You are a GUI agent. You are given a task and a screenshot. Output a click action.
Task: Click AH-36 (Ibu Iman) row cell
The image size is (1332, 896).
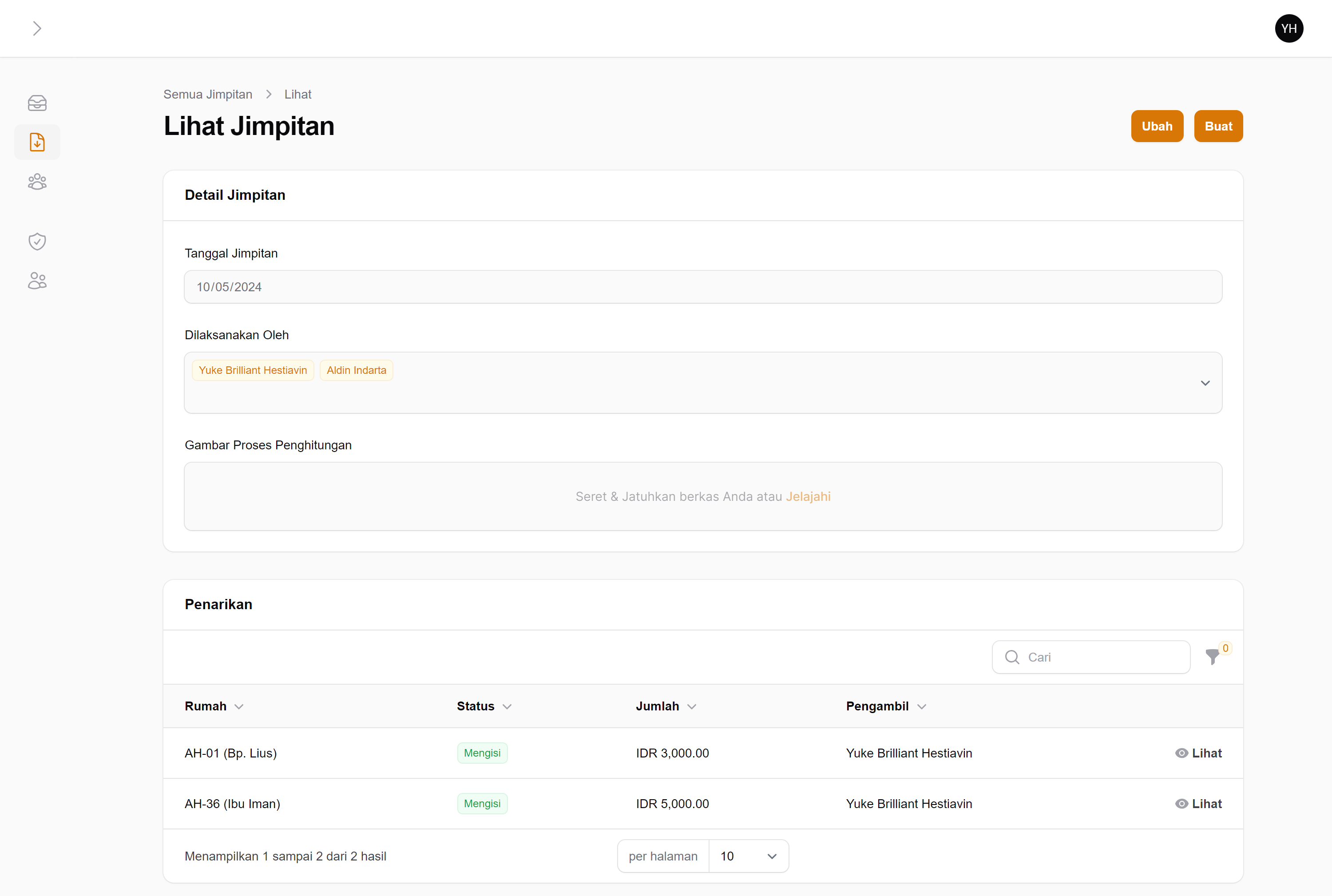pos(232,804)
